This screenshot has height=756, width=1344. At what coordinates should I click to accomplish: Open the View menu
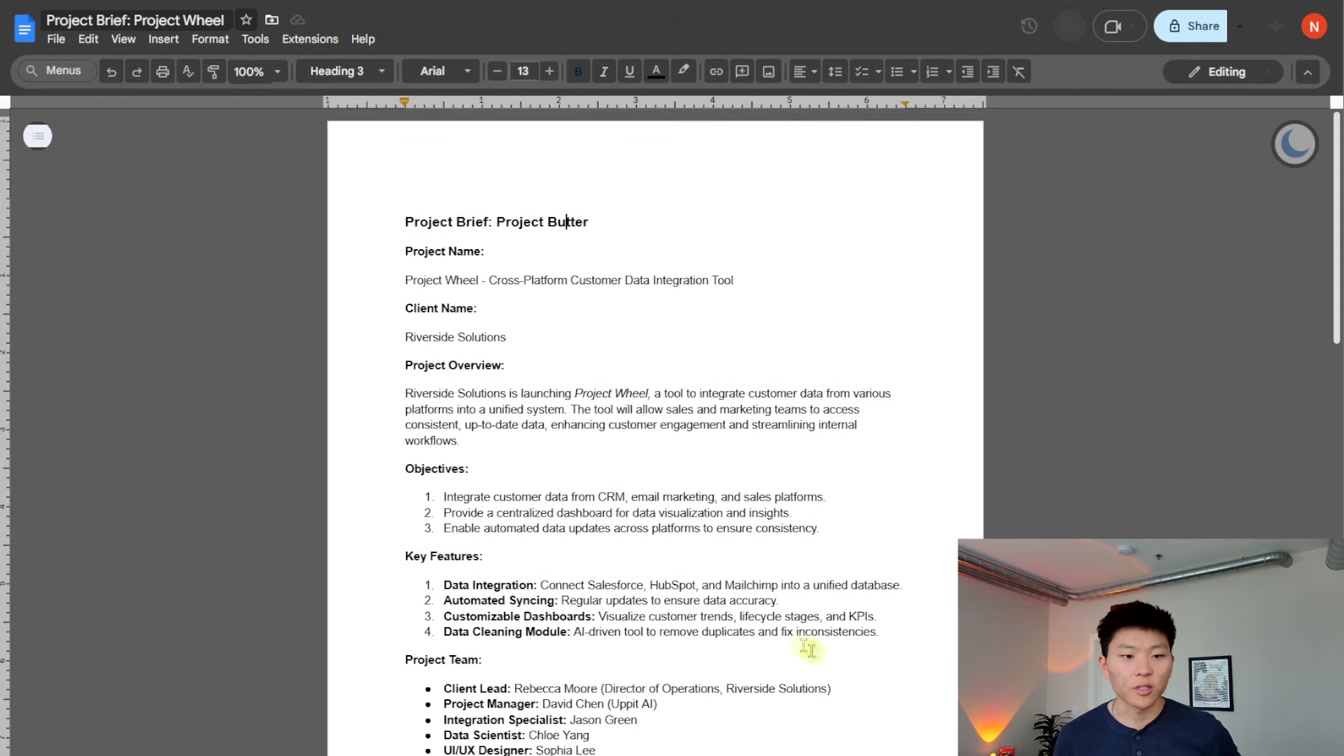[x=123, y=39]
